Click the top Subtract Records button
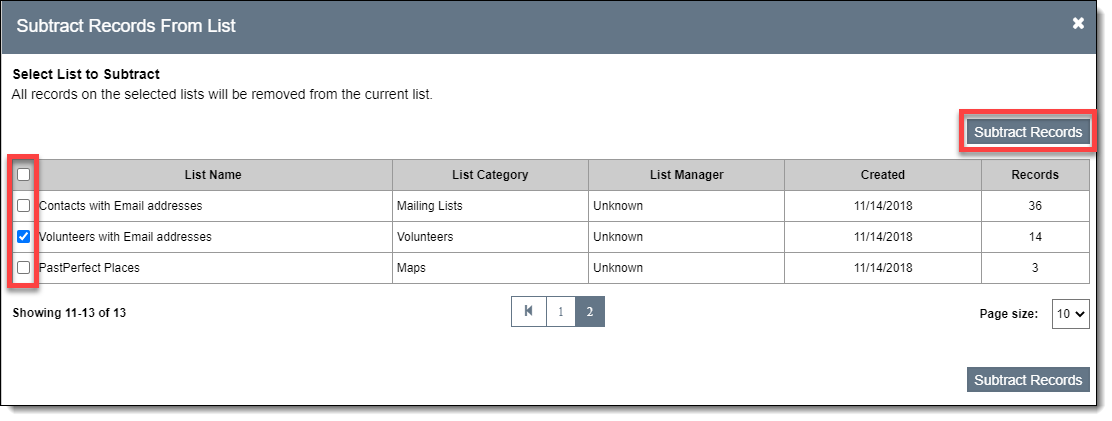 pos(1027,132)
